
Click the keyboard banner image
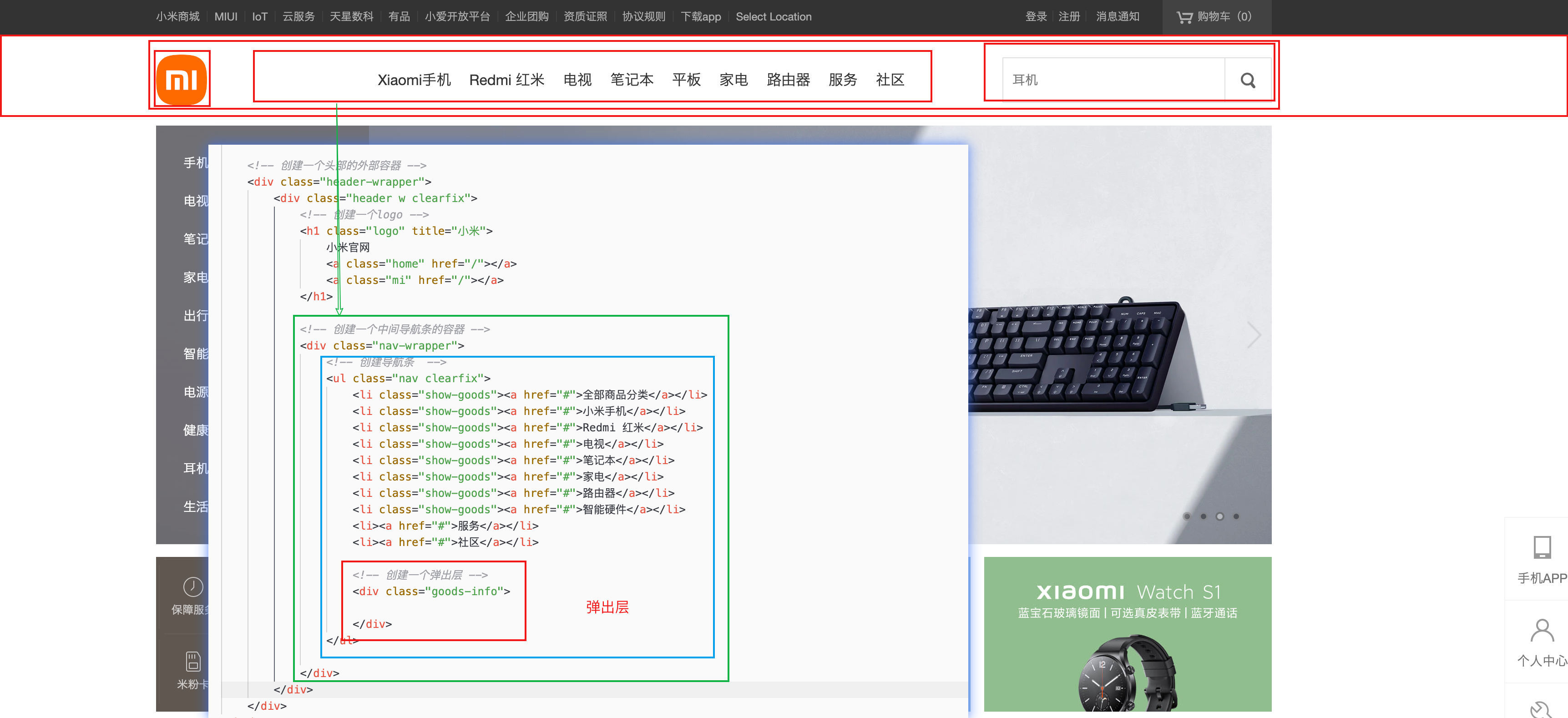click(1119, 335)
